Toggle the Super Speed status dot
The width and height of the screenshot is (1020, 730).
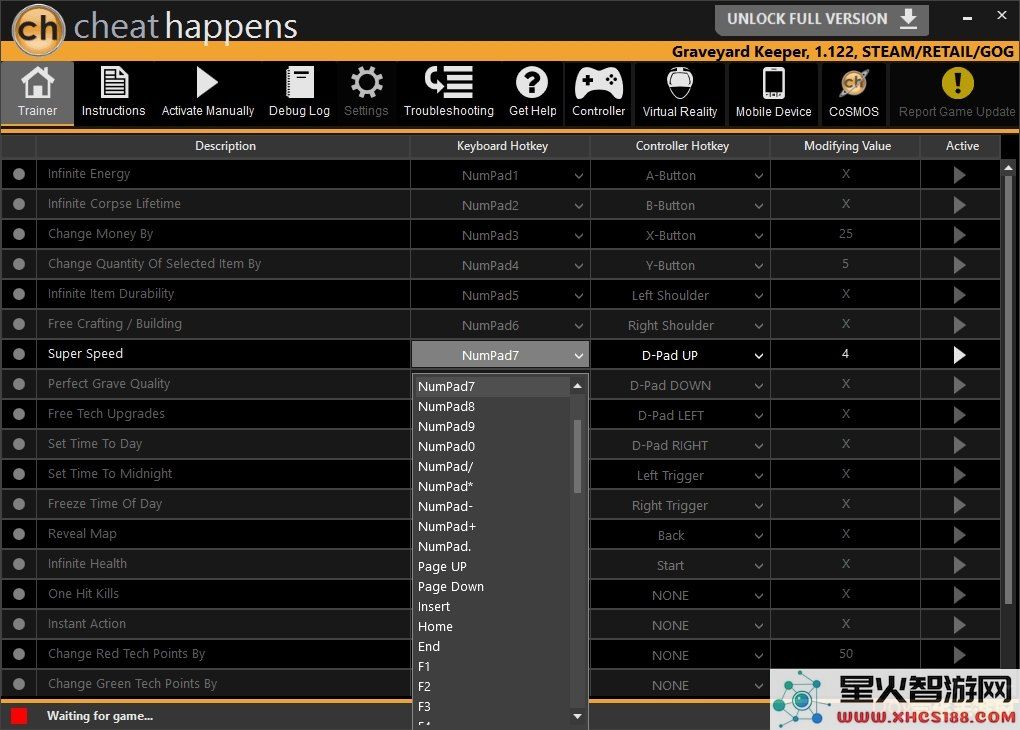19,354
